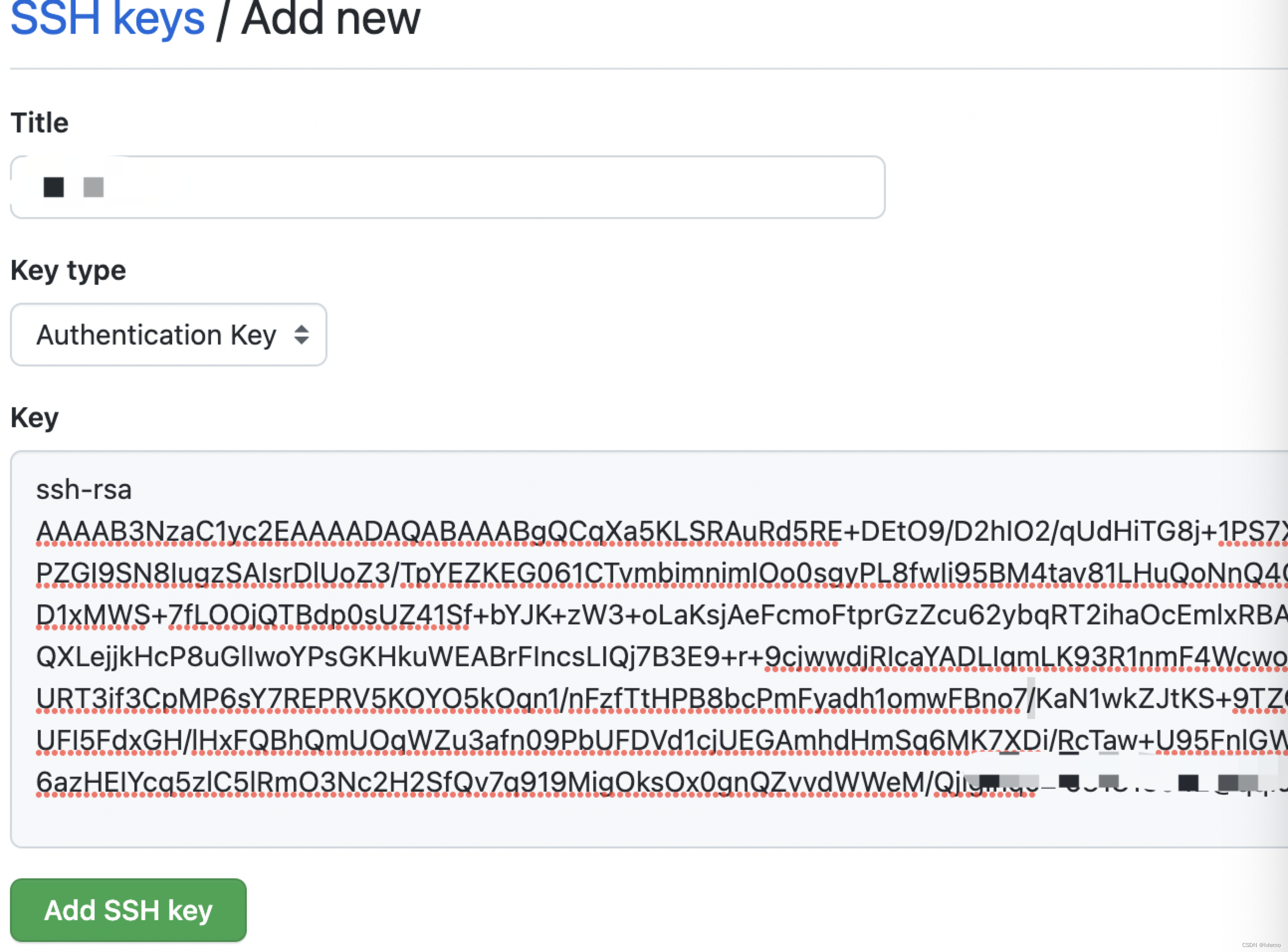Click into the Title input field
The image size is (1288, 952).
pos(447,187)
